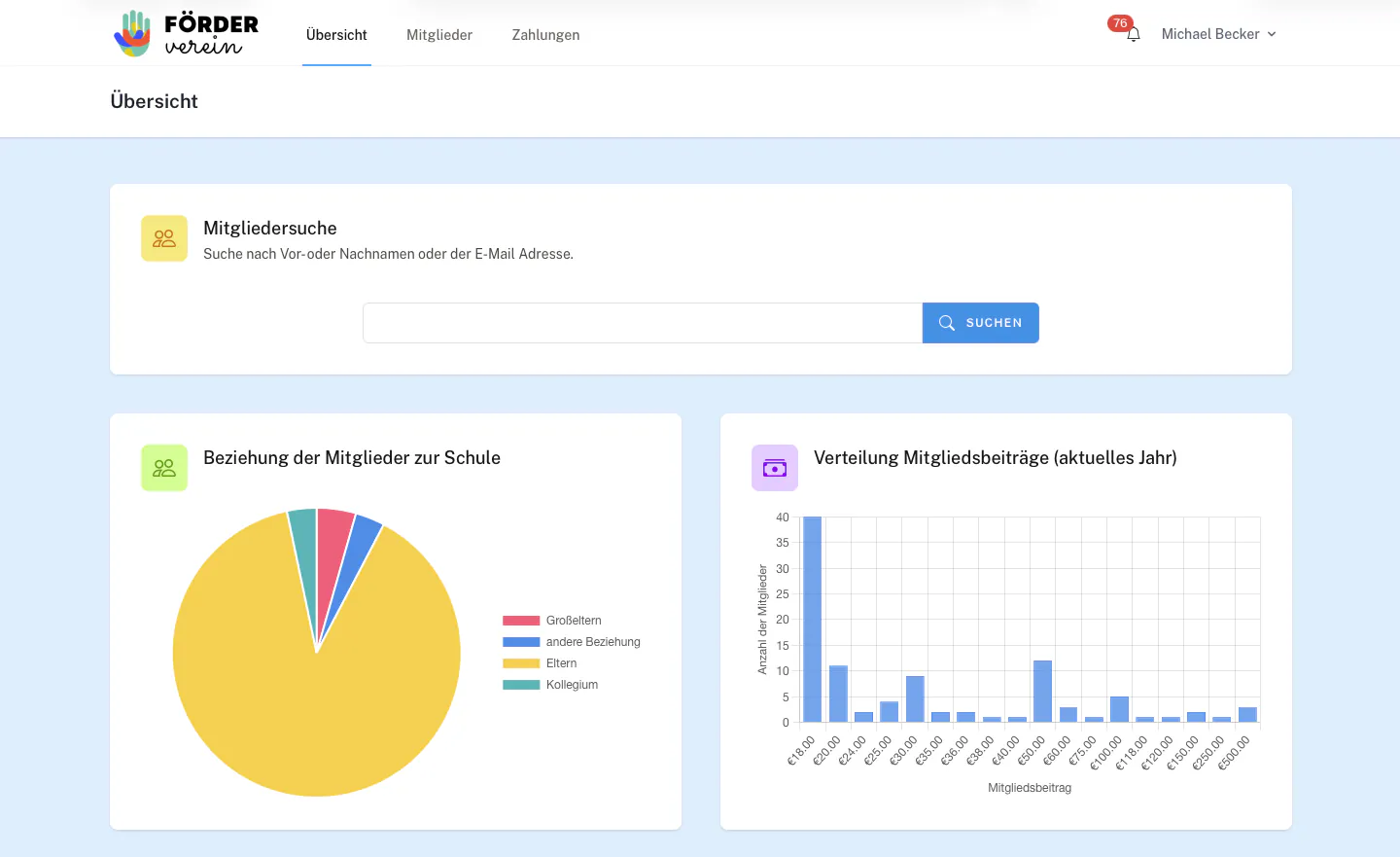
Task: Click Verteilung Mitgliedsbeiträge chart title
Action: (x=996, y=458)
